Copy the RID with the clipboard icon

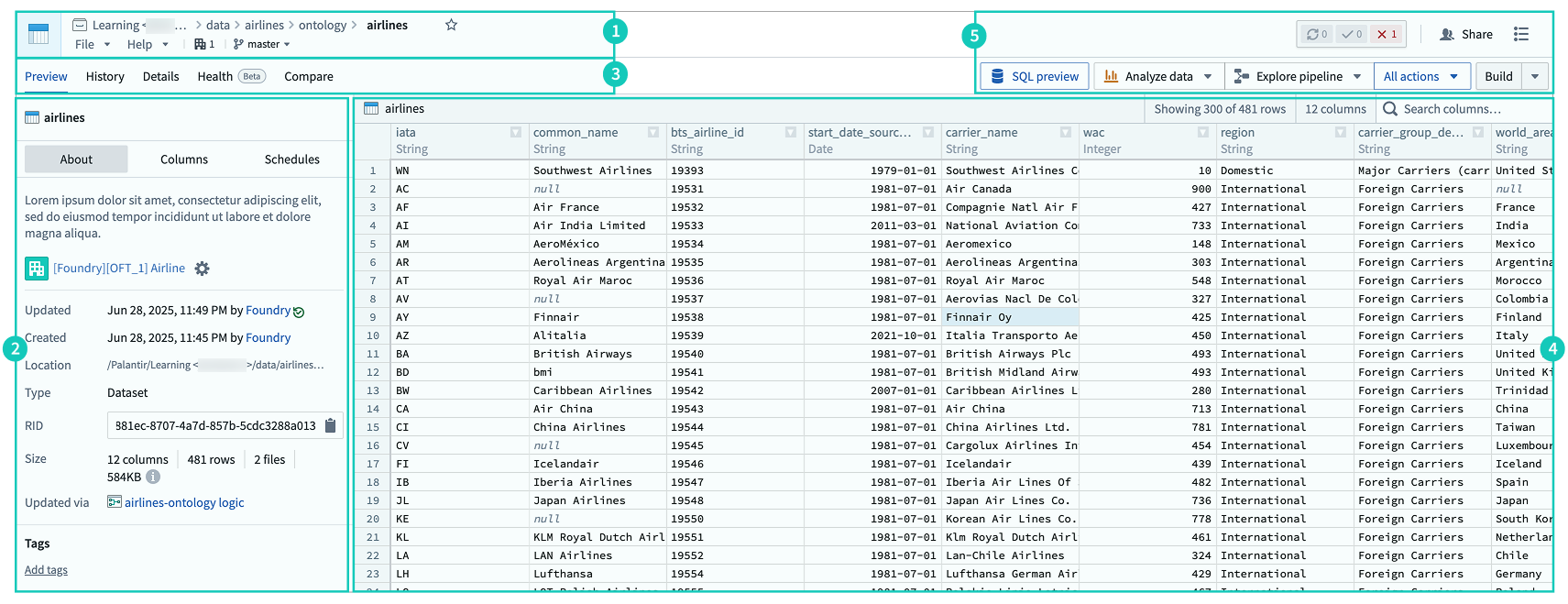pos(331,425)
